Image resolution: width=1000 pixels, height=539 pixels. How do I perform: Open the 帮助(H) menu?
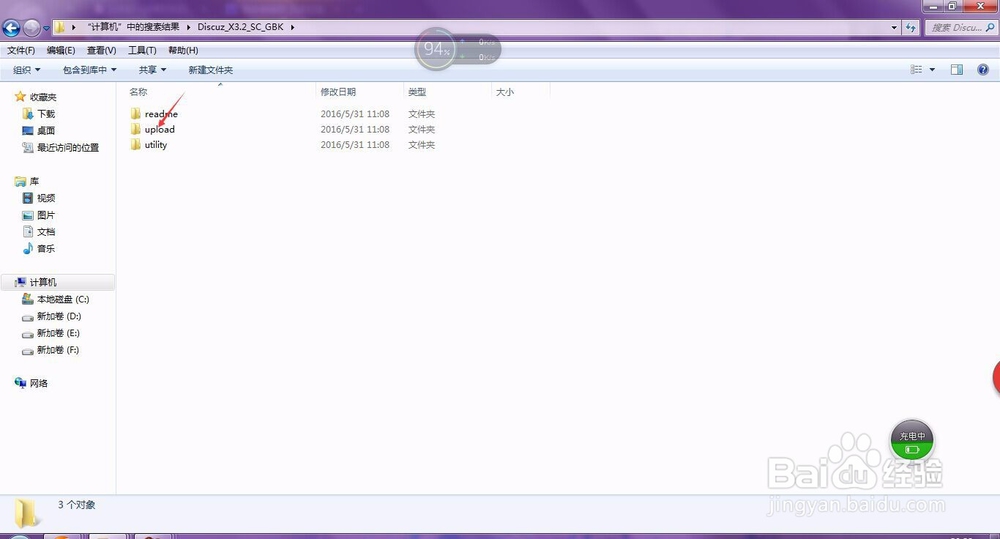coord(183,50)
